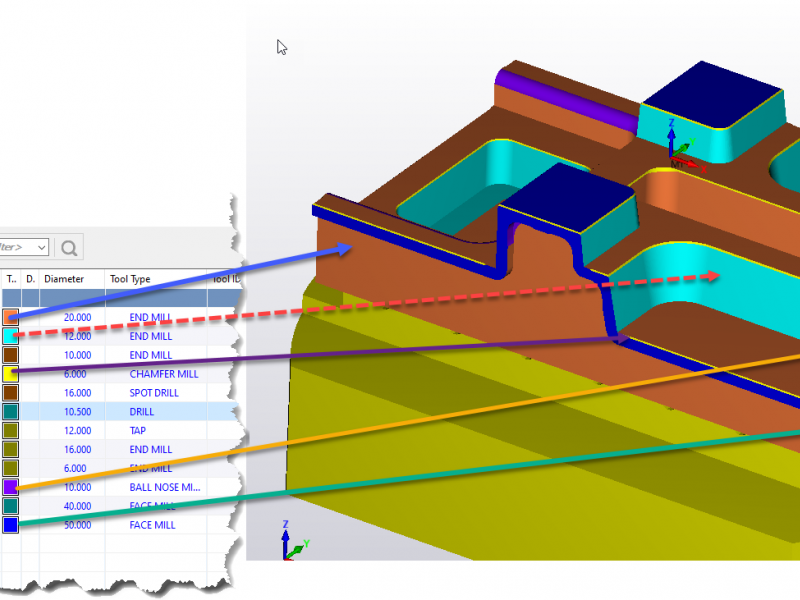Open the SPOT DRILL tool type link
The height and width of the screenshot is (600, 800).
pyautogui.click(x=153, y=393)
